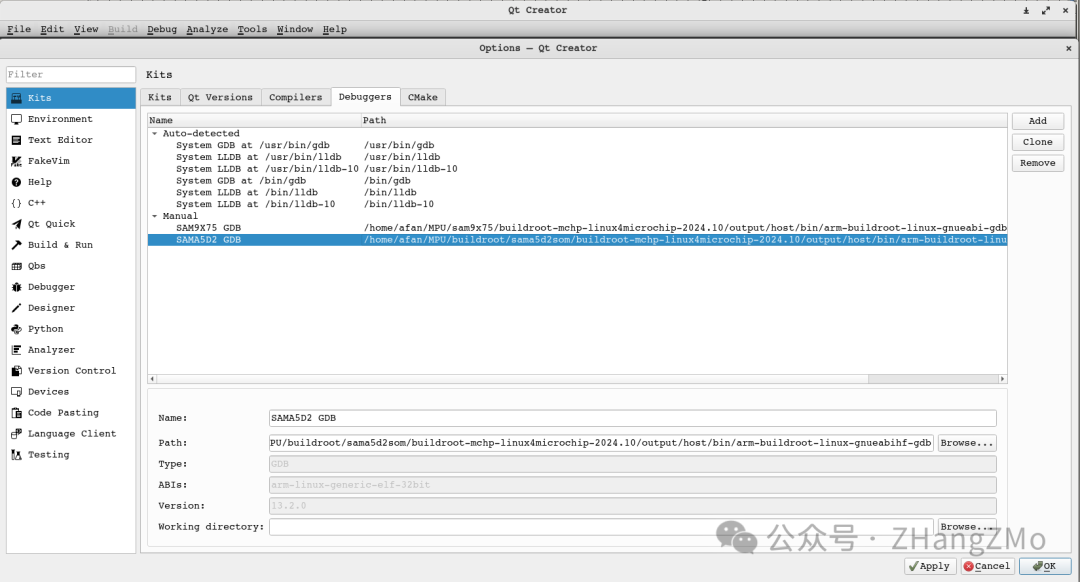The height and width of the screenshot is (582, 1080).
Task: Open the Help menu in menubar
Action: point(335,29)
